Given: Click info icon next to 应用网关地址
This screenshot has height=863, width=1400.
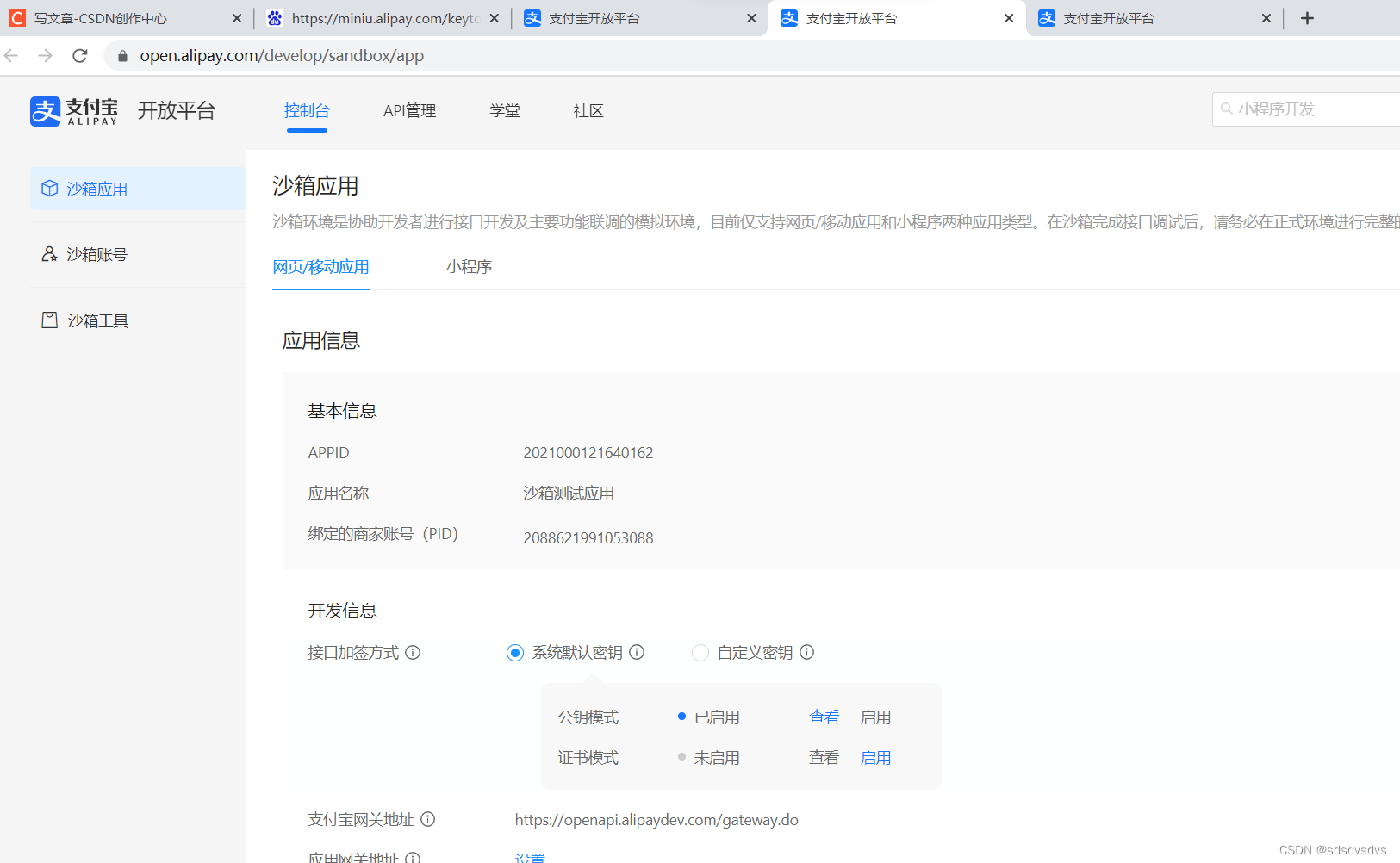Looking at the screenshot, I should click(x=413, y=859).
